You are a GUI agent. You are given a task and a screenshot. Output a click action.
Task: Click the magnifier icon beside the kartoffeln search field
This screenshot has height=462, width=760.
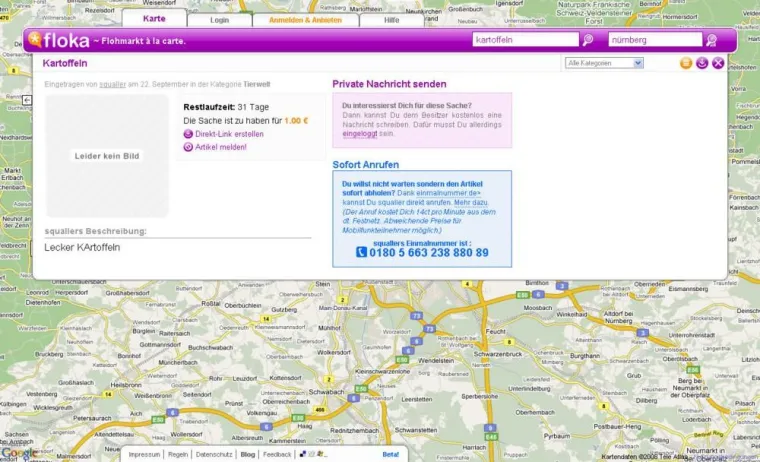587,40
